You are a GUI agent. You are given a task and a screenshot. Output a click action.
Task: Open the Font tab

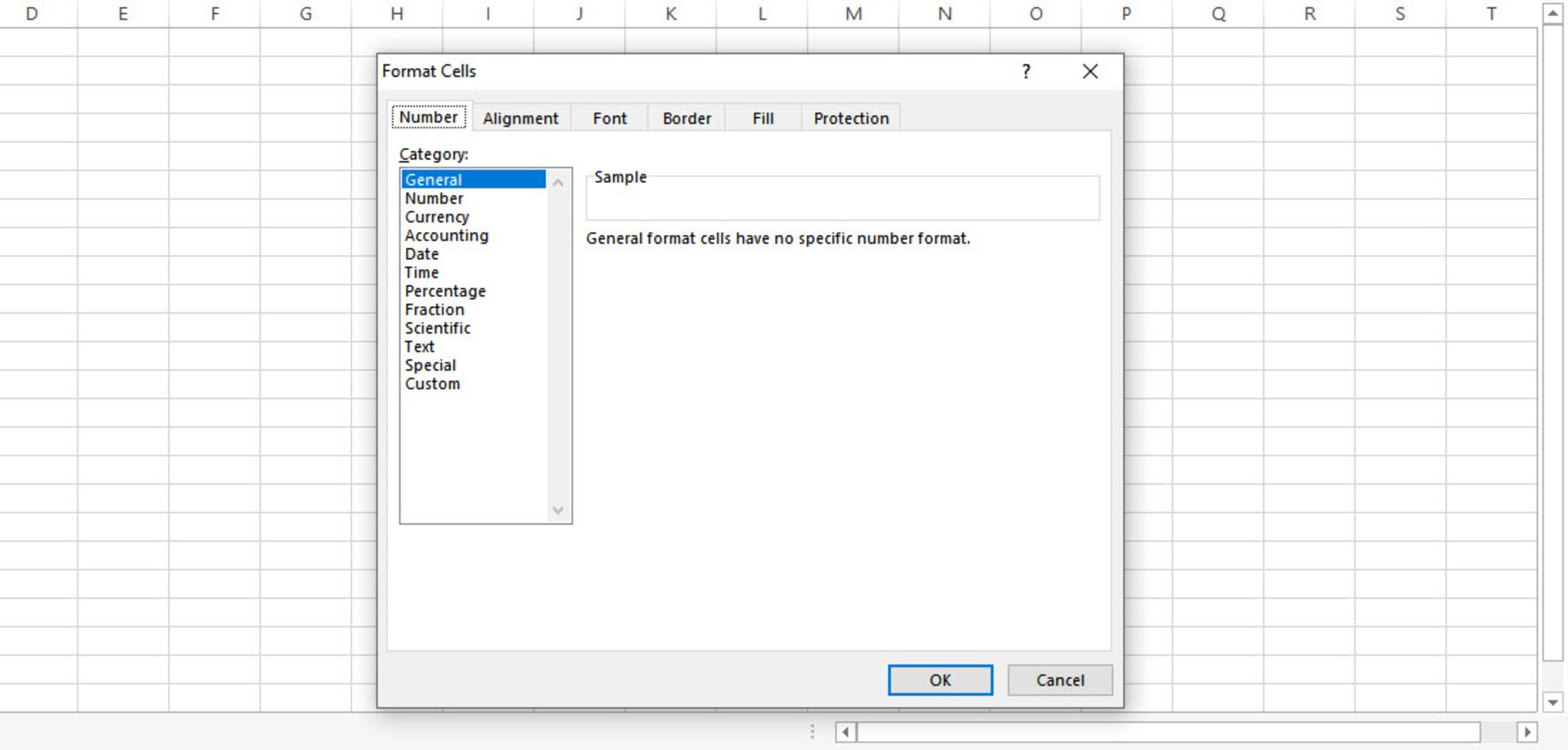[609, 118]
